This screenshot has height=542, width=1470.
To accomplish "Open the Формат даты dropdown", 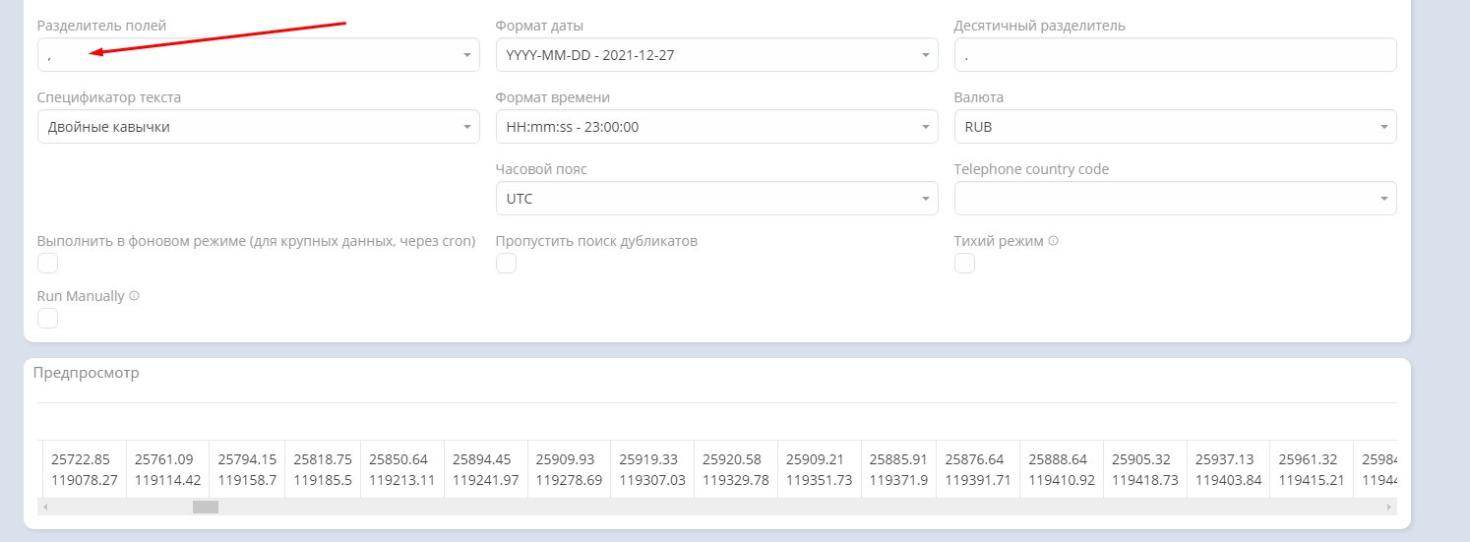I will tap(716, 55).
